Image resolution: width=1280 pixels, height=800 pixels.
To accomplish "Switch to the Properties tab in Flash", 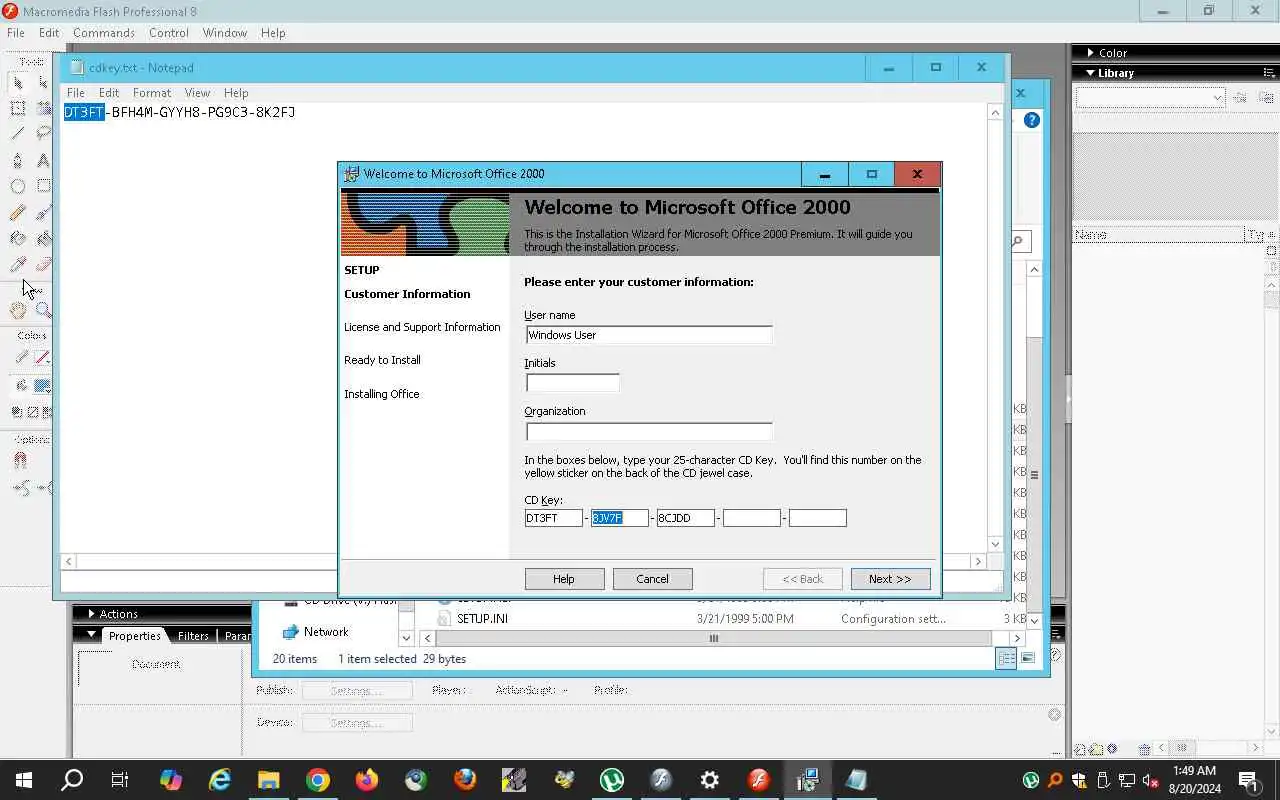I will click(x=135, y=636).
